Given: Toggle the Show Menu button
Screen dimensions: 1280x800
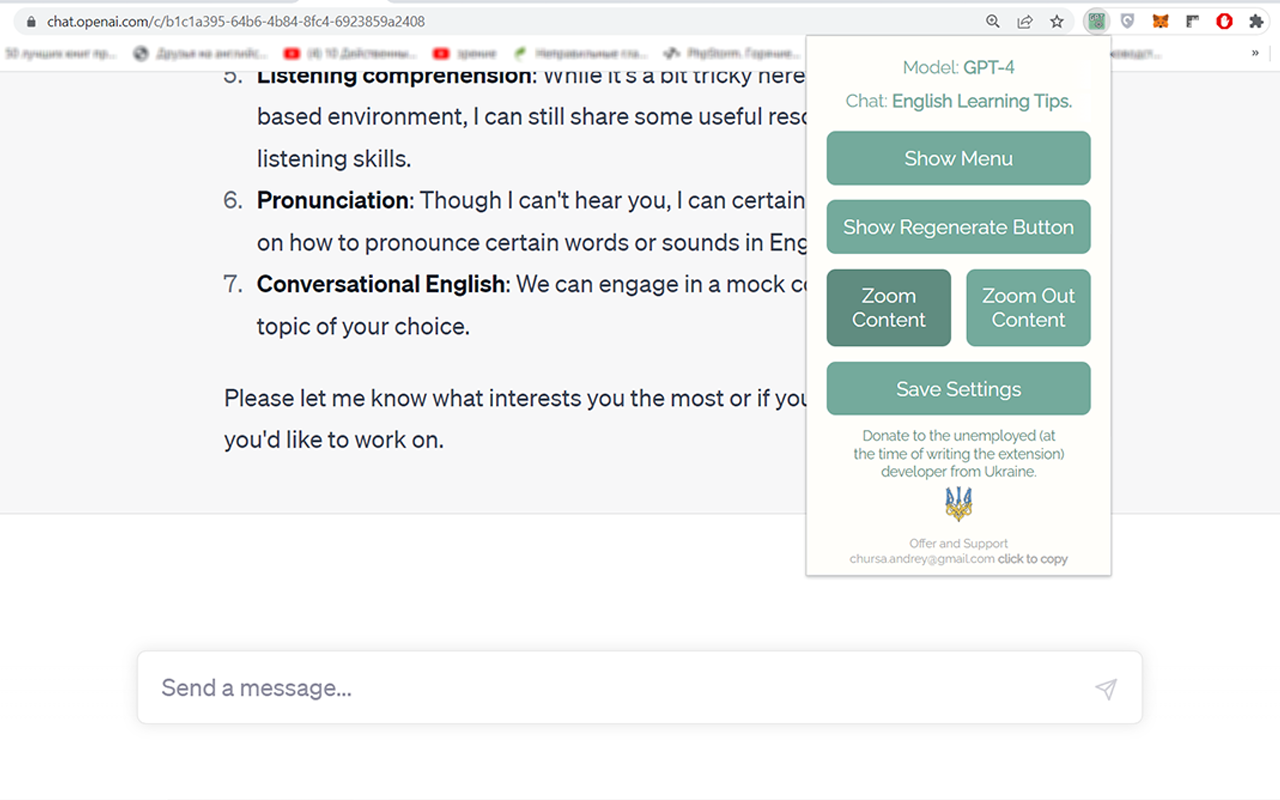Looking at the screenshot, I should [x=958, y=158].
